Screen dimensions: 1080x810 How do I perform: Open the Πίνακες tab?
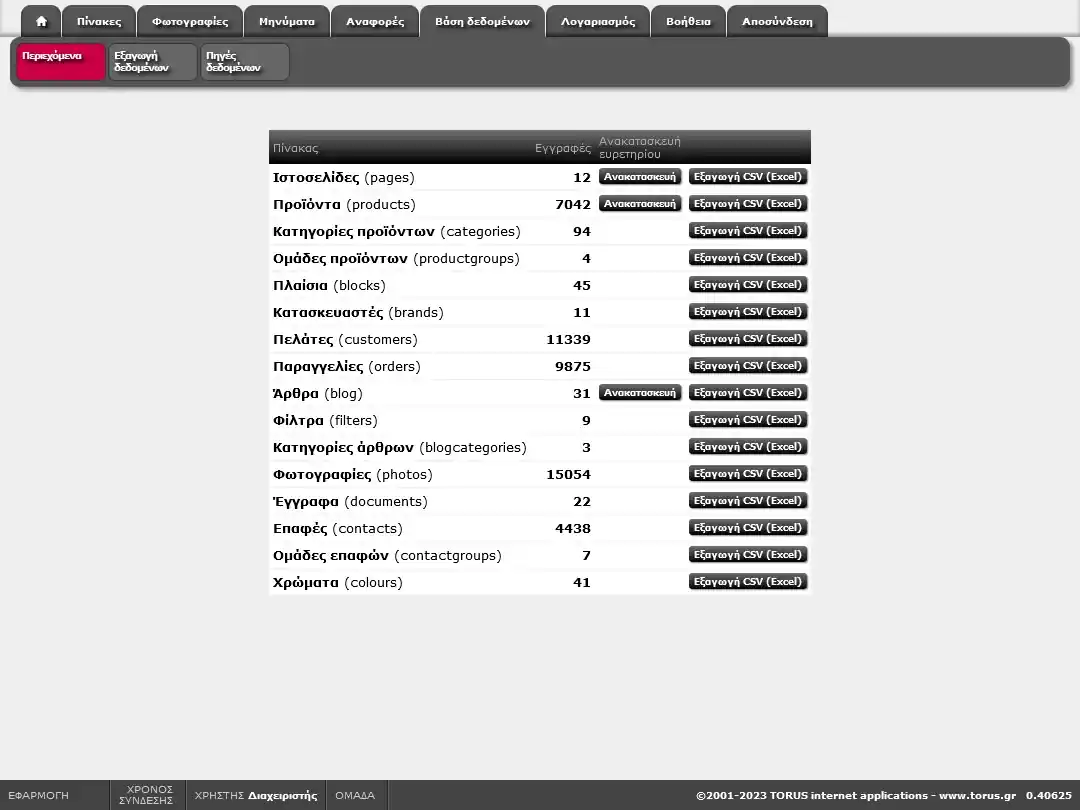[99, 21]
